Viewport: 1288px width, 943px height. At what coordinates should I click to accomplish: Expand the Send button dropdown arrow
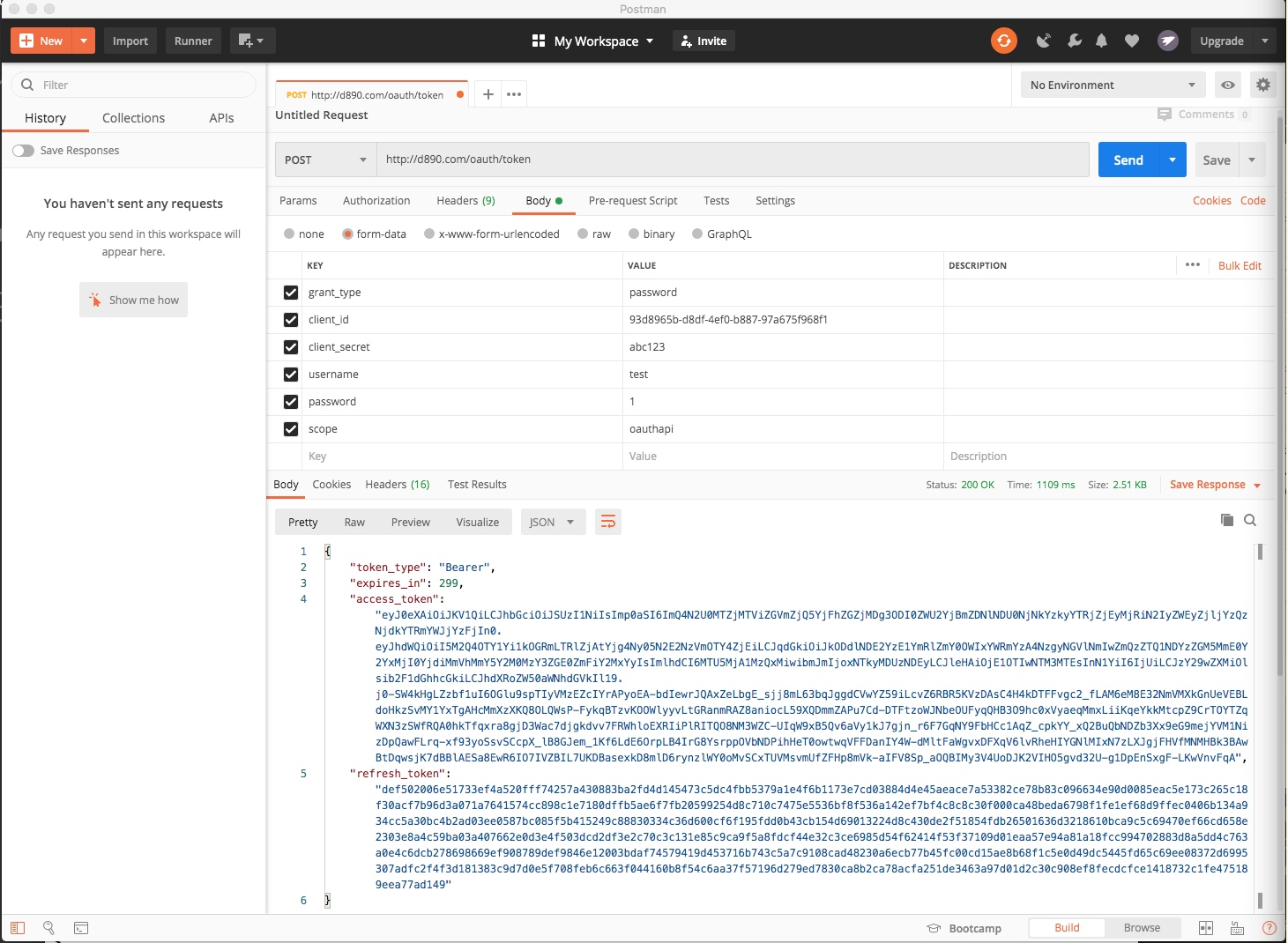1173,160
